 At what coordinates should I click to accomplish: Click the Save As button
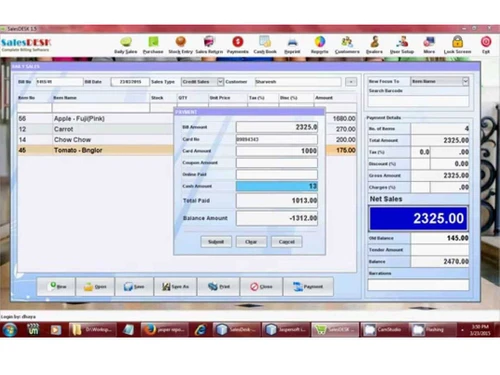[x=175, y=286]
